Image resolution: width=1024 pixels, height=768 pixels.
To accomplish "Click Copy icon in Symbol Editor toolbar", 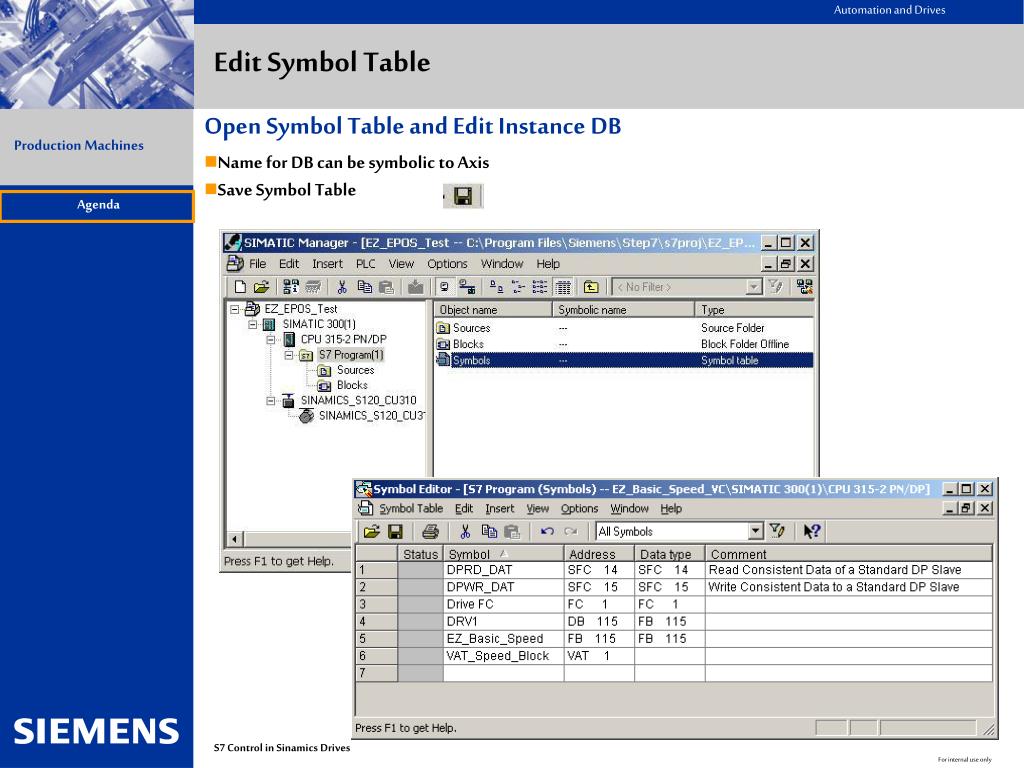I will click(x=488, y=532).
